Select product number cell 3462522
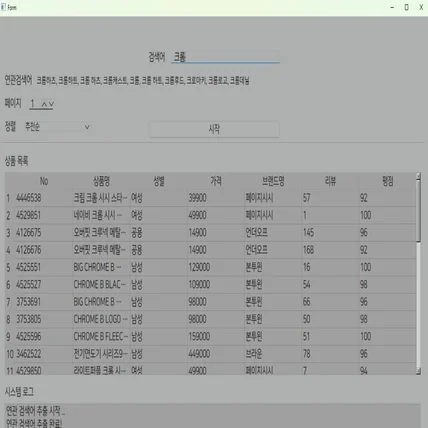Screen dimensions: 428x428 click(44, 354)
